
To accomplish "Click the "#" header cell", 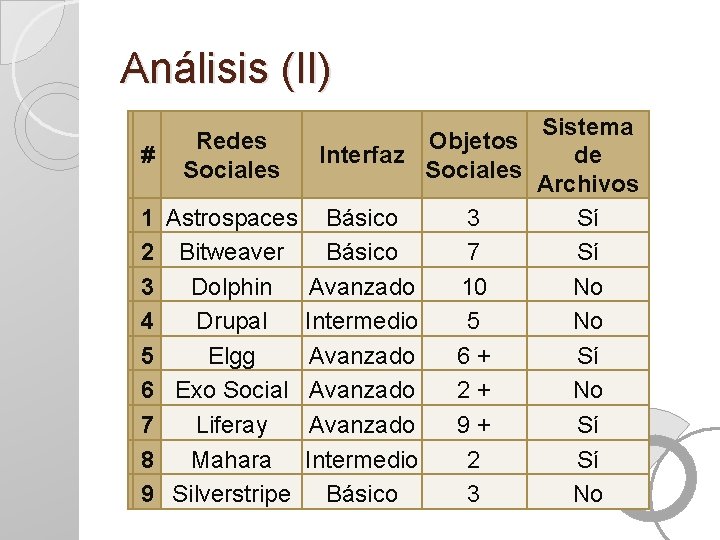I will 147,155.
